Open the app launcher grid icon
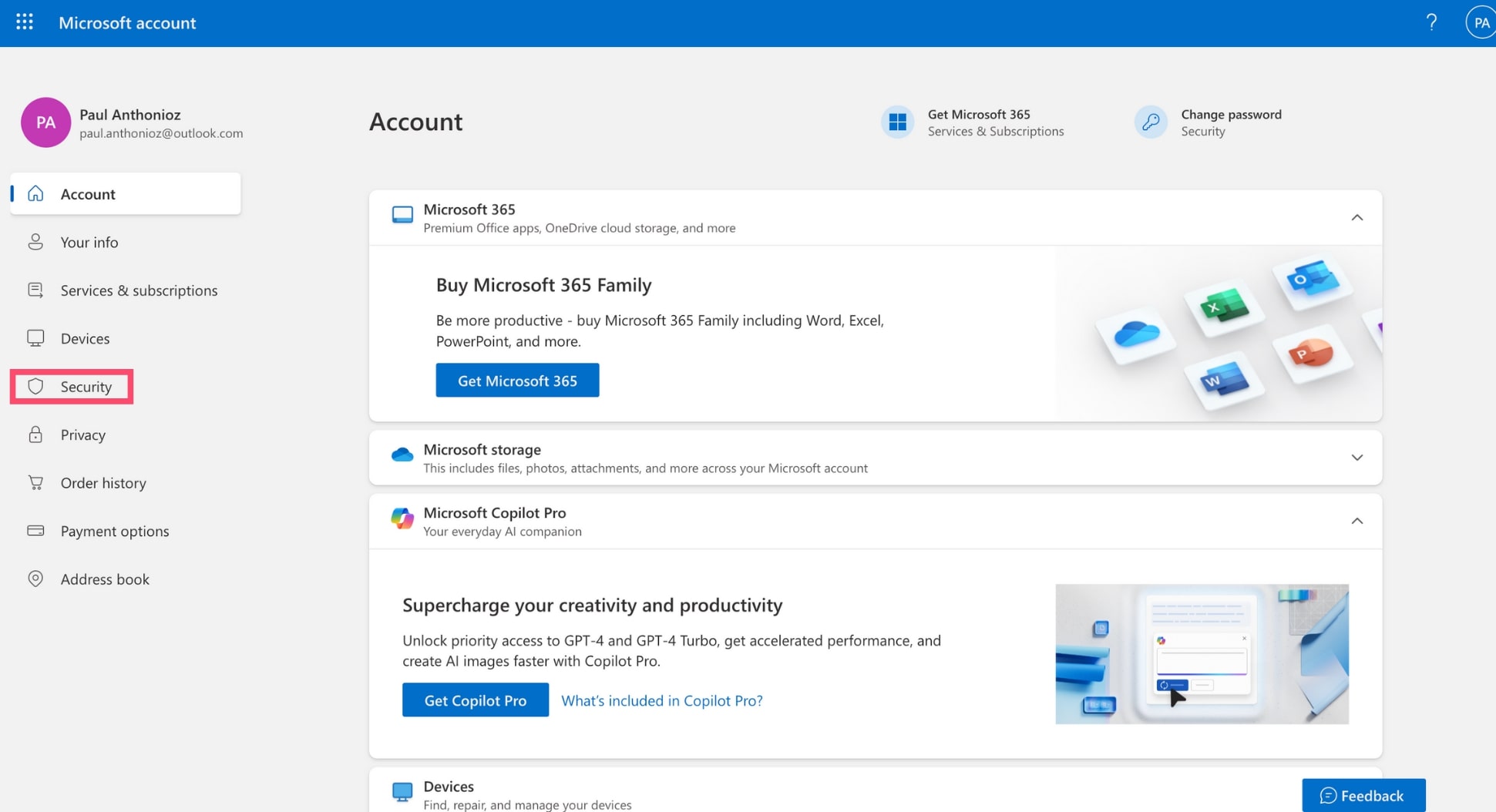Image resolution: width=1496 pixels, height=812 pixels. pyautogui.click(x=25, y=22)
